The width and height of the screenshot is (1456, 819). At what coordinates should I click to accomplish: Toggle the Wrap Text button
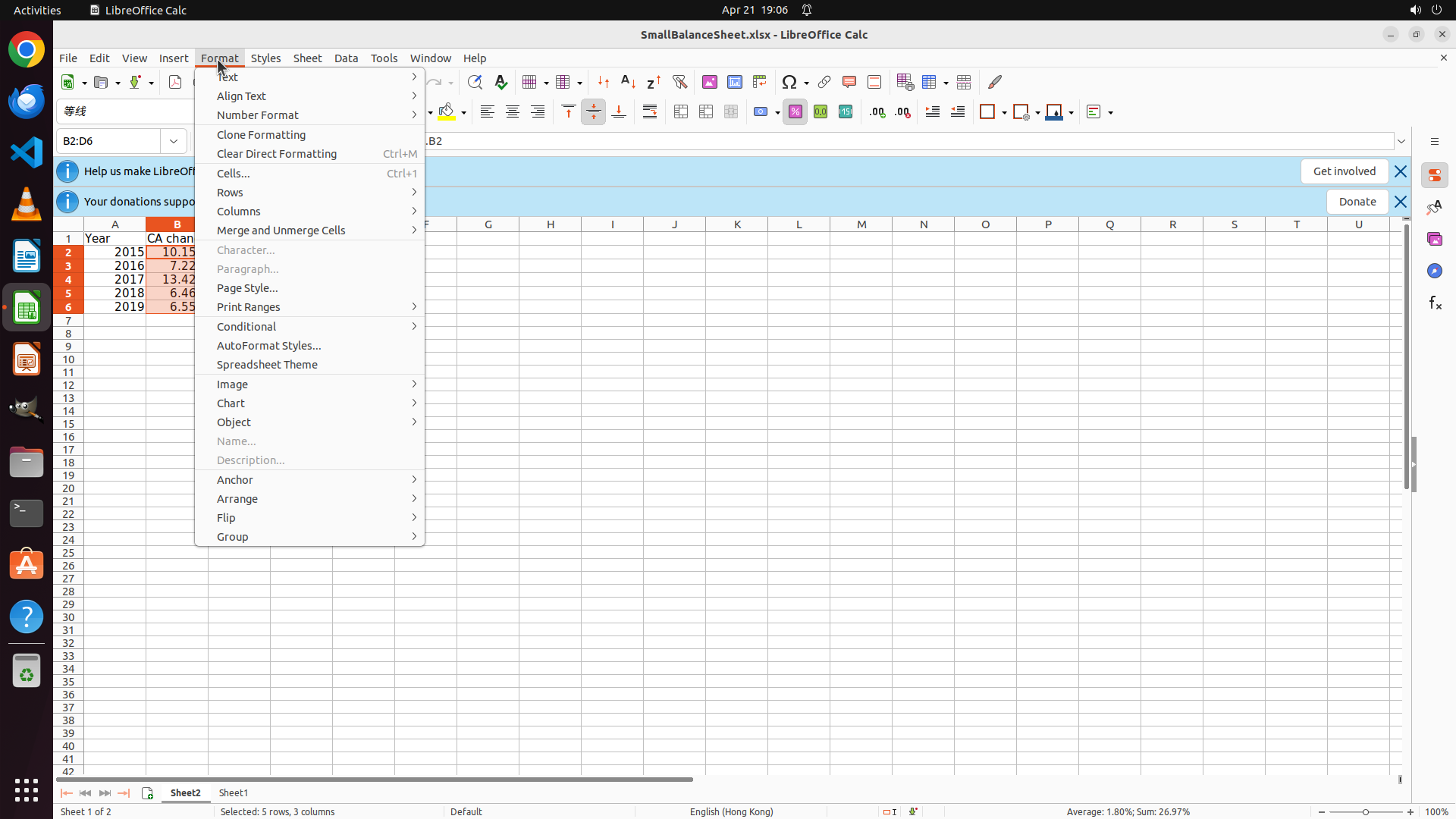pyautogui.click(x=650, y=112)
